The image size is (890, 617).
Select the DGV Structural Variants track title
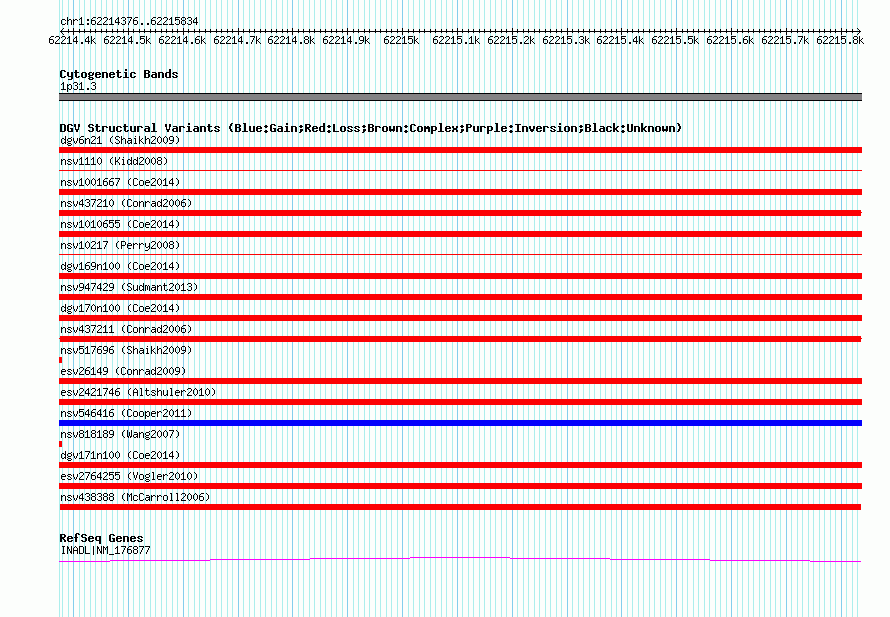[371, 128]
